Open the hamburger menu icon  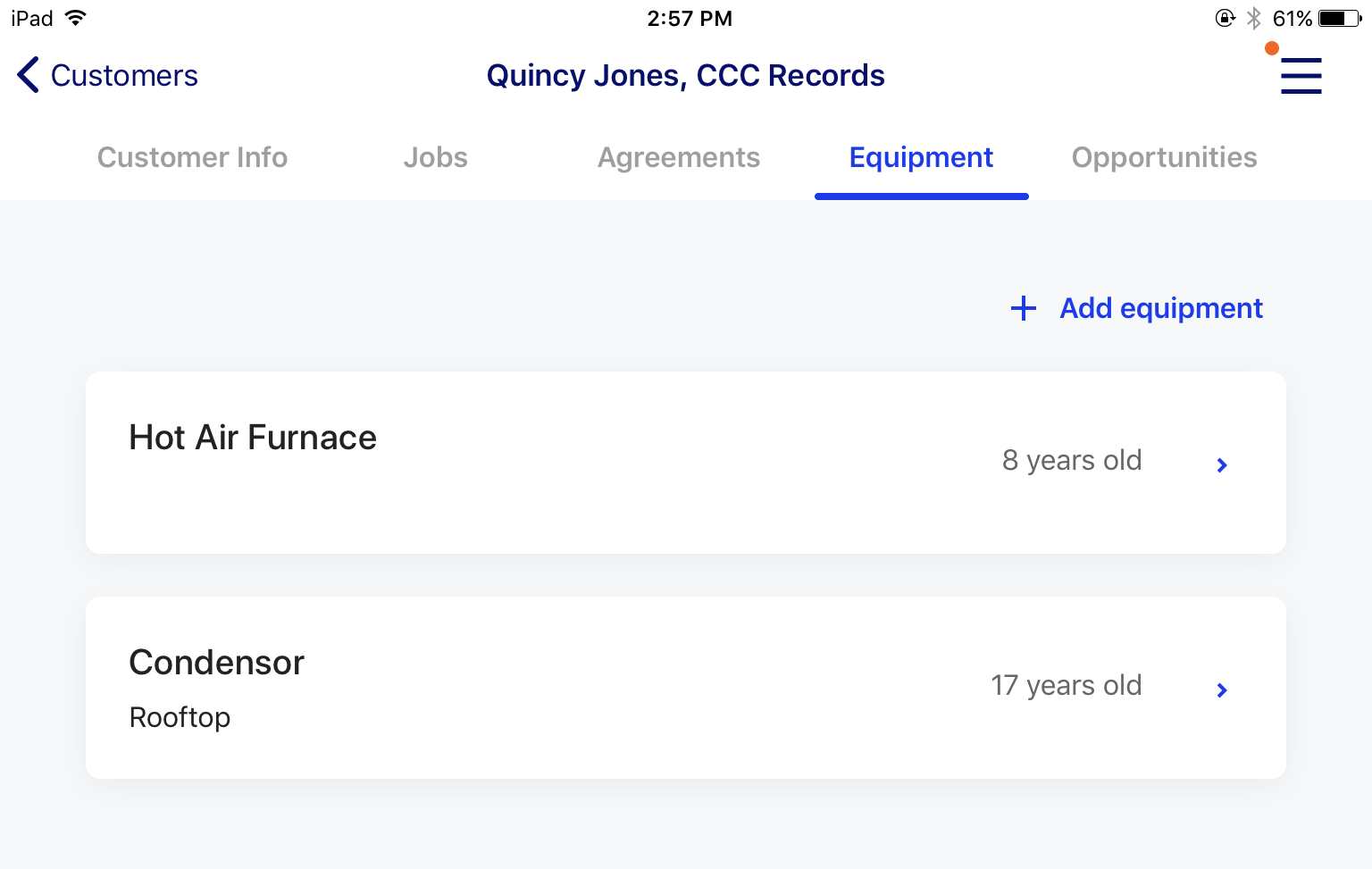(x=1301, y=75)
